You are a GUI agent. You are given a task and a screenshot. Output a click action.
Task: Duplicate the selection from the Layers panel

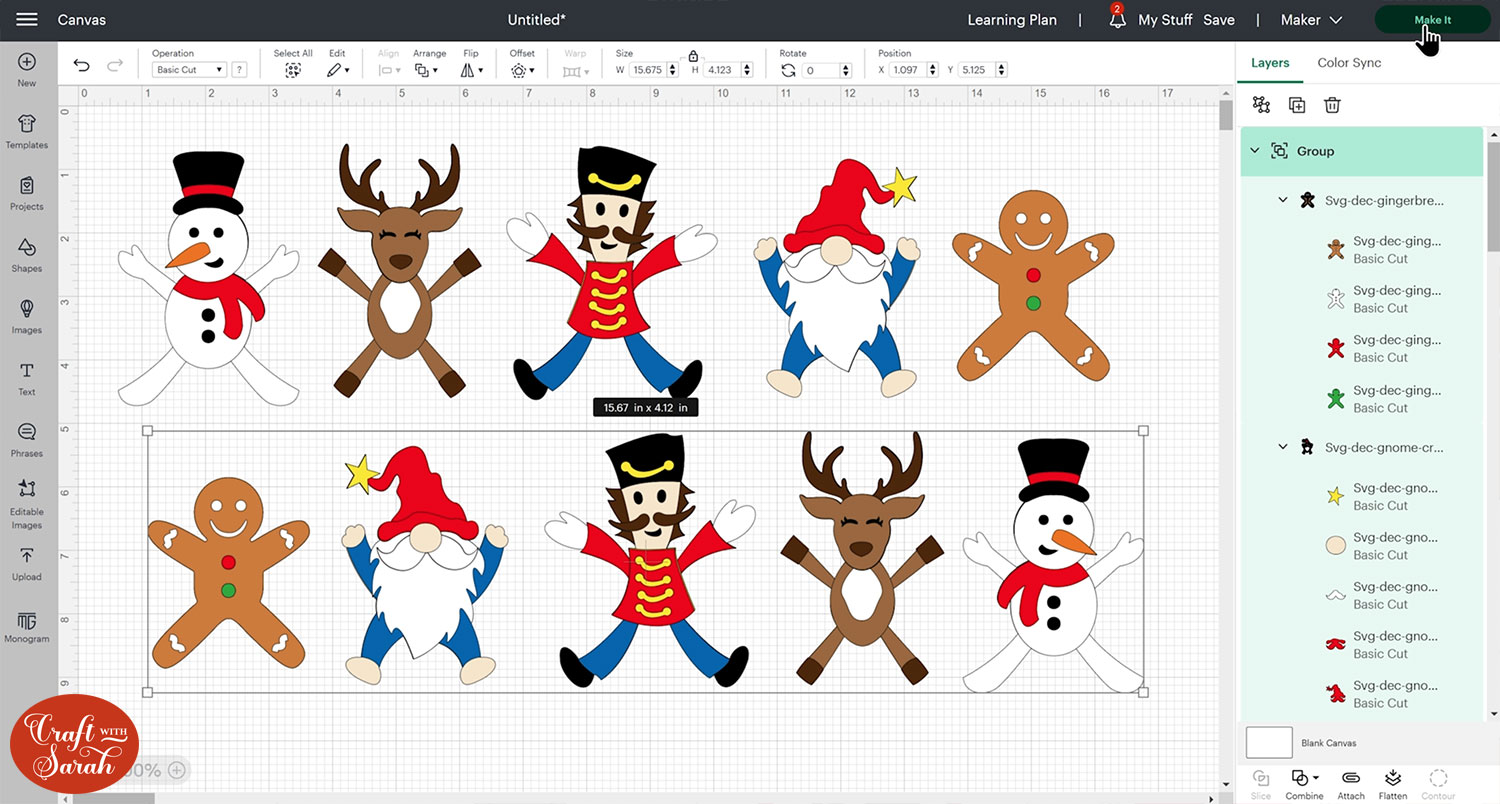1297,104
